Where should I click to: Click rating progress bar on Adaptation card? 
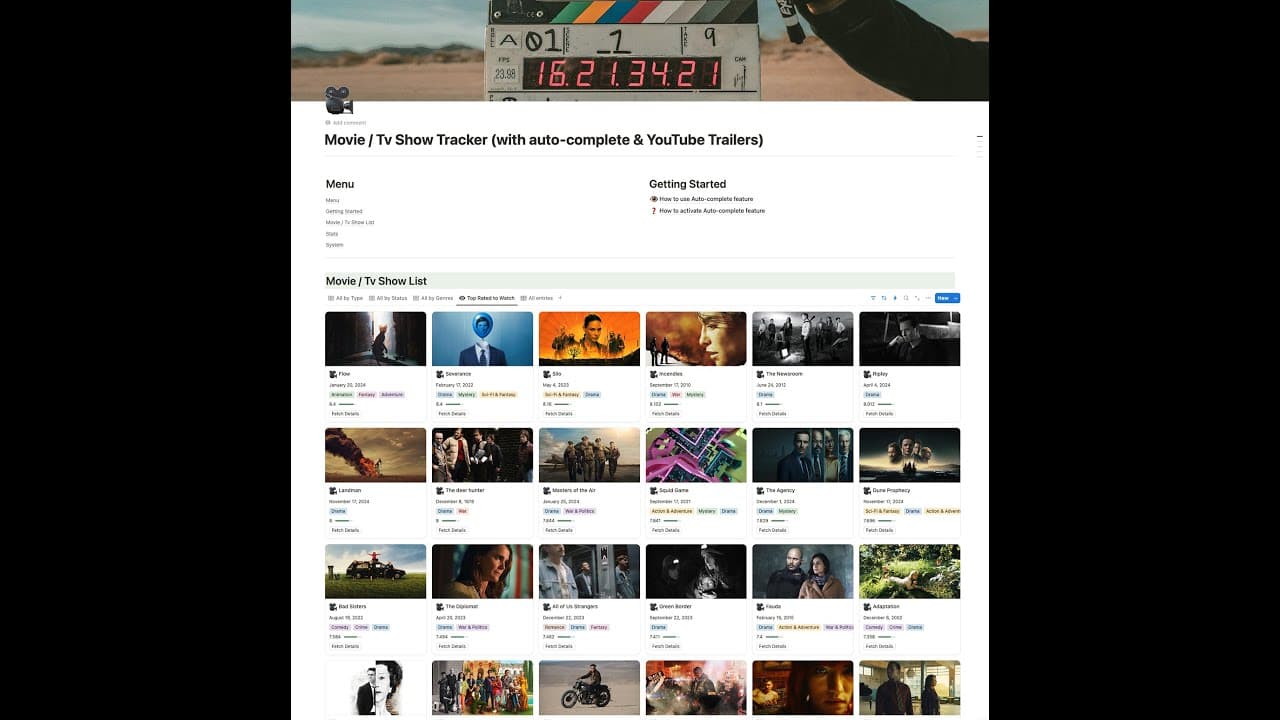[x=886, y=637]
